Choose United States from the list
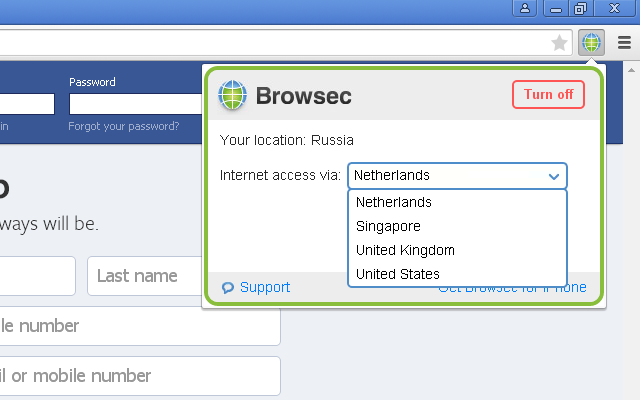640x400 pixels. pos(398,274)
